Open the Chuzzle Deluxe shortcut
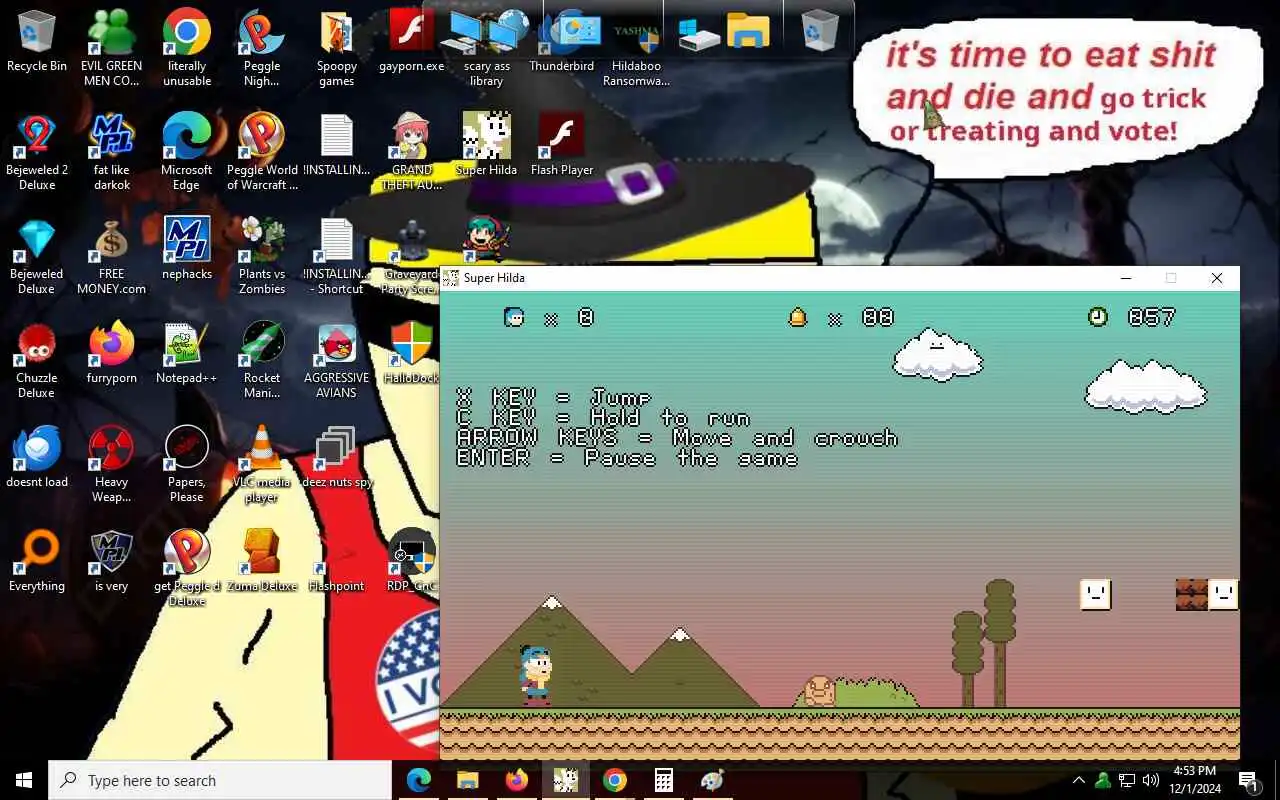Viewport: 1280px width, 800px height. tap(37, 360)
